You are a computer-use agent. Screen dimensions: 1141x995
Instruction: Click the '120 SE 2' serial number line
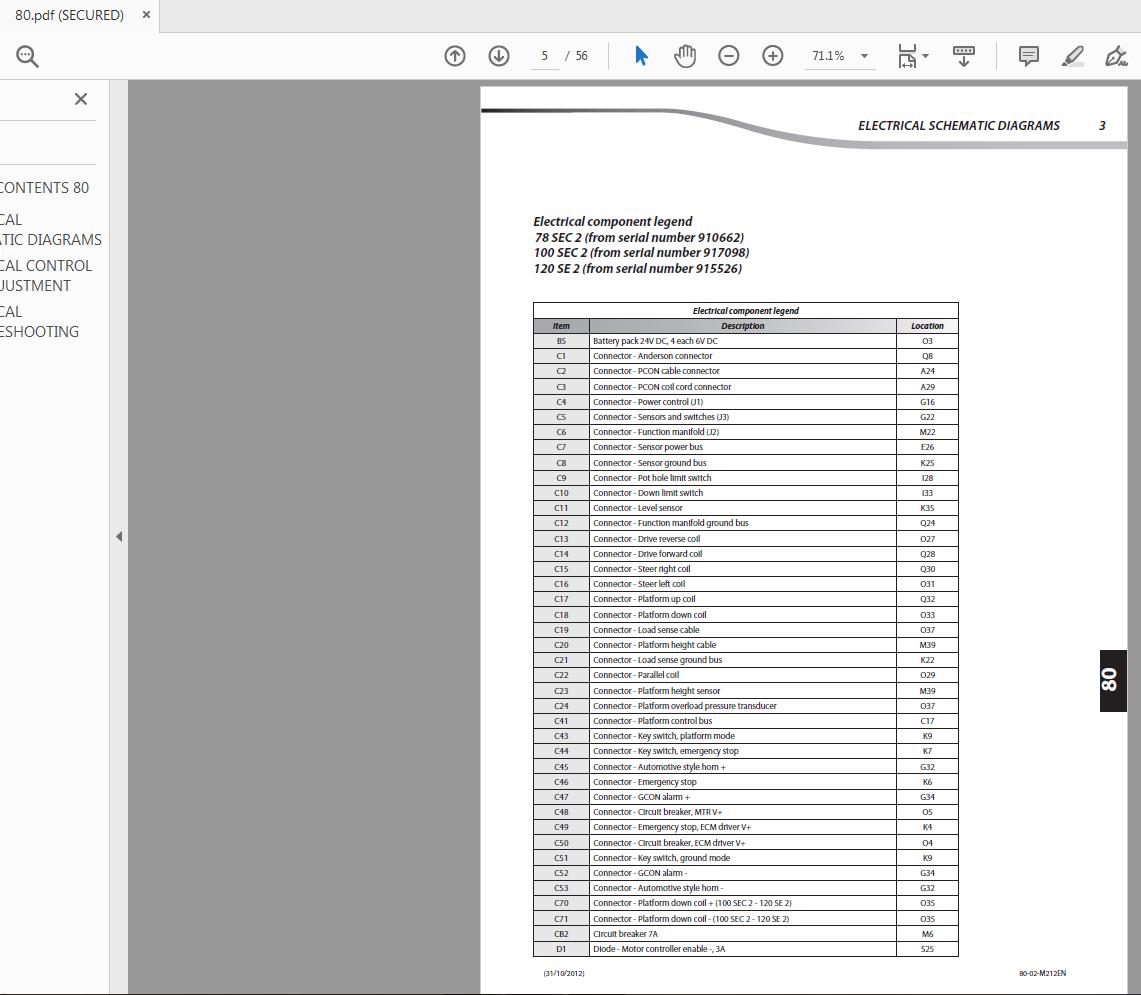637,269
